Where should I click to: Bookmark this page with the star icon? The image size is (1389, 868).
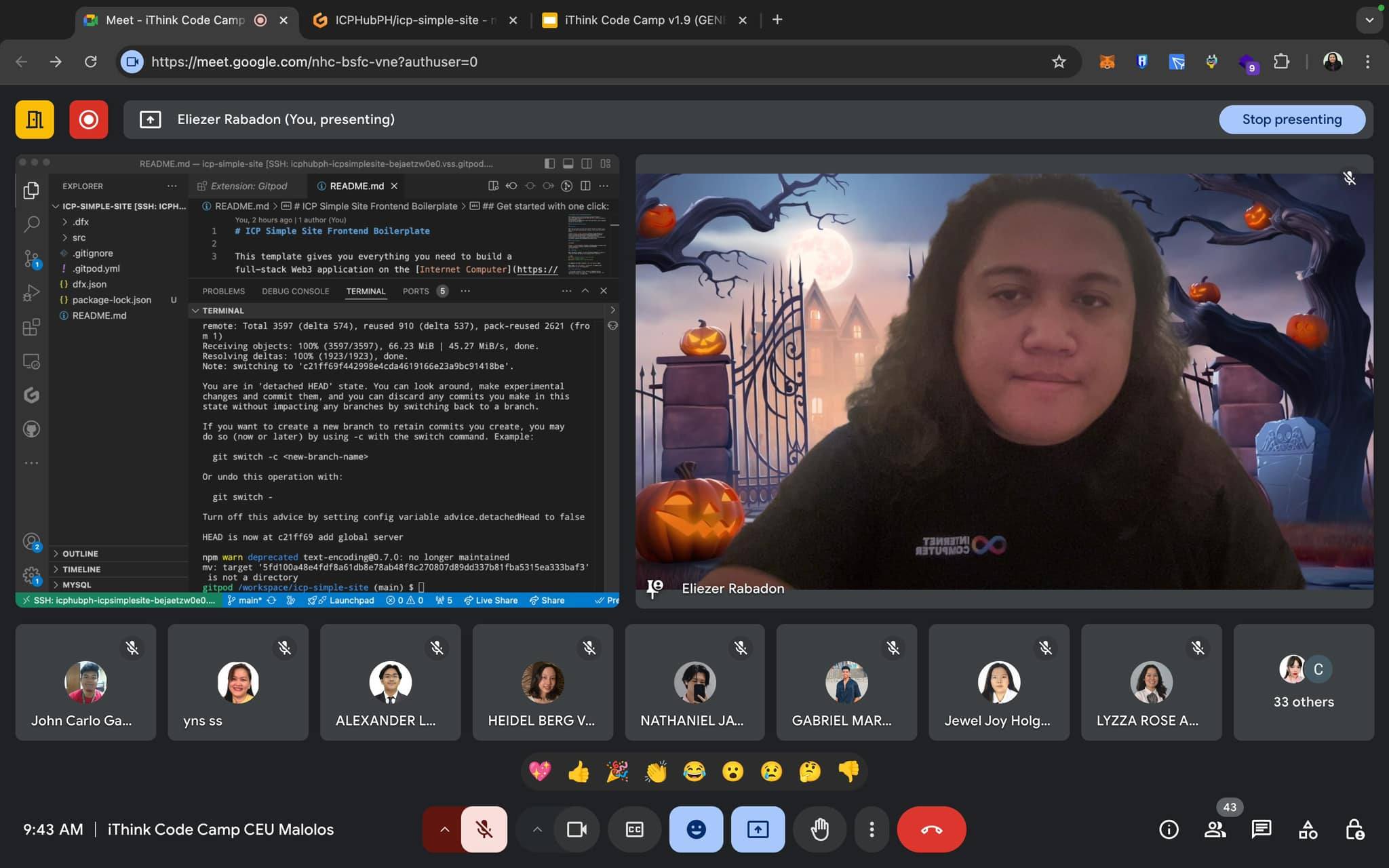point(1059,62)
